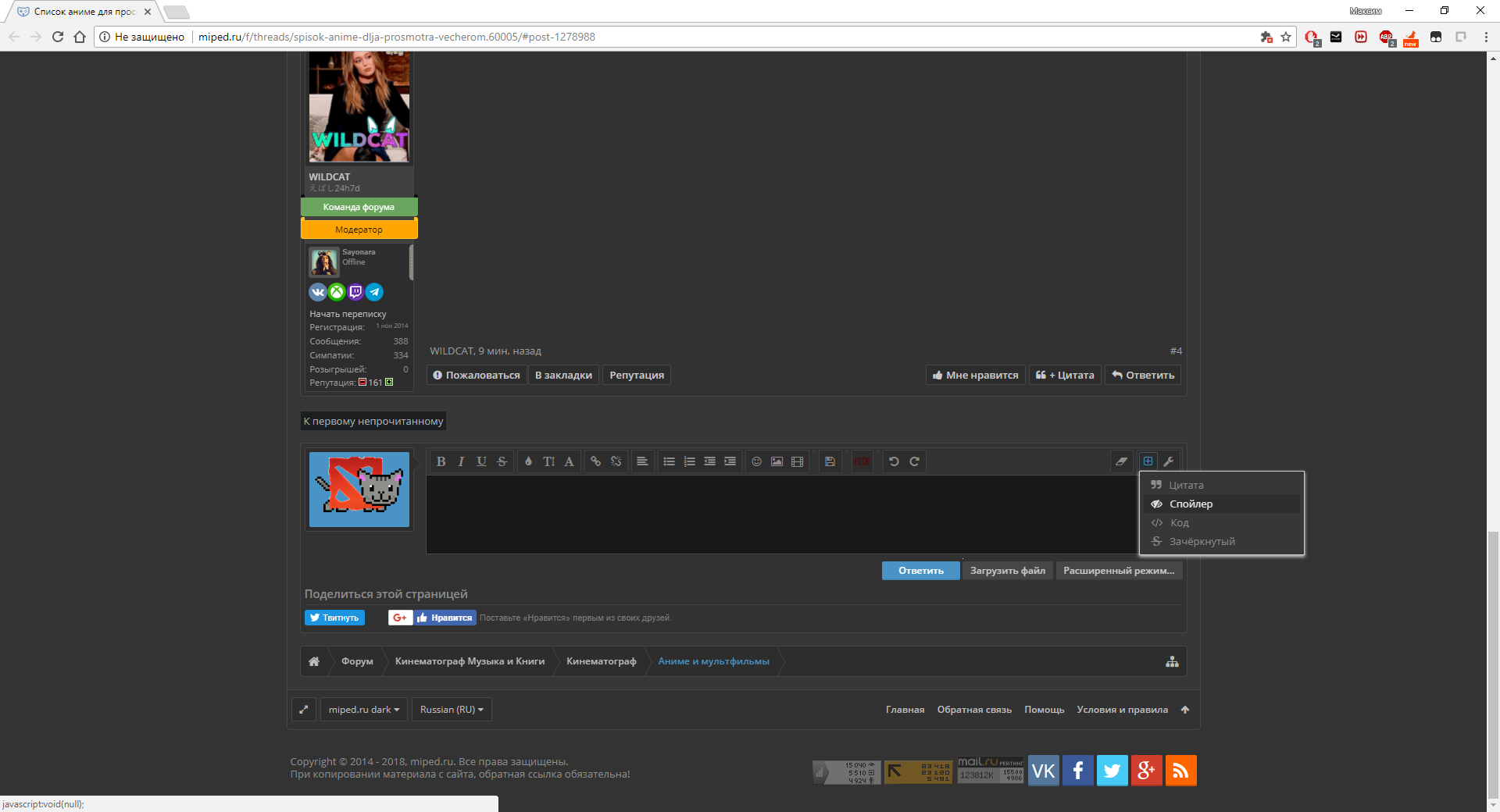This screenshot has width=1500, height=812.
Task: Report the post via Пожаловаться
Action: (477, 375)
